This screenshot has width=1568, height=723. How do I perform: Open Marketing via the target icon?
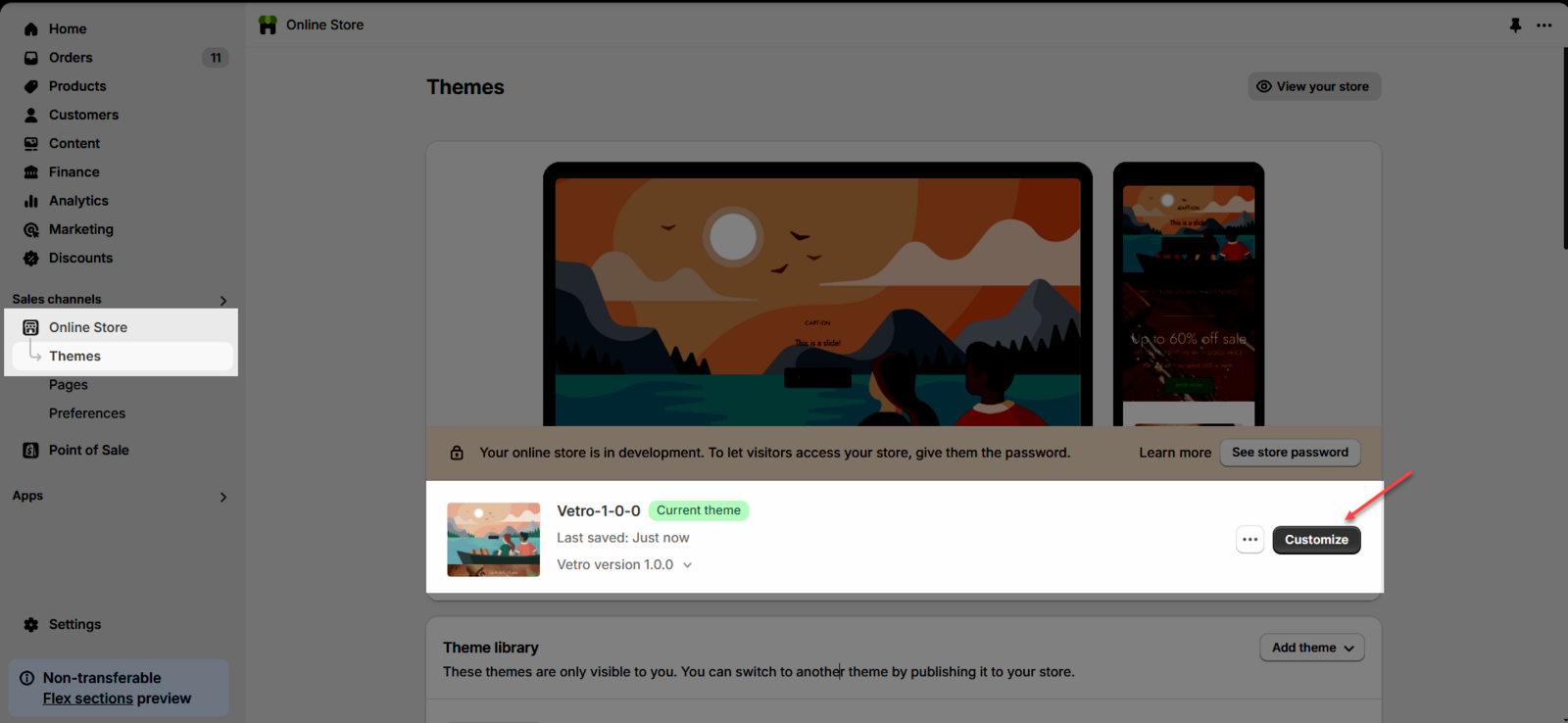pos(31,229)
